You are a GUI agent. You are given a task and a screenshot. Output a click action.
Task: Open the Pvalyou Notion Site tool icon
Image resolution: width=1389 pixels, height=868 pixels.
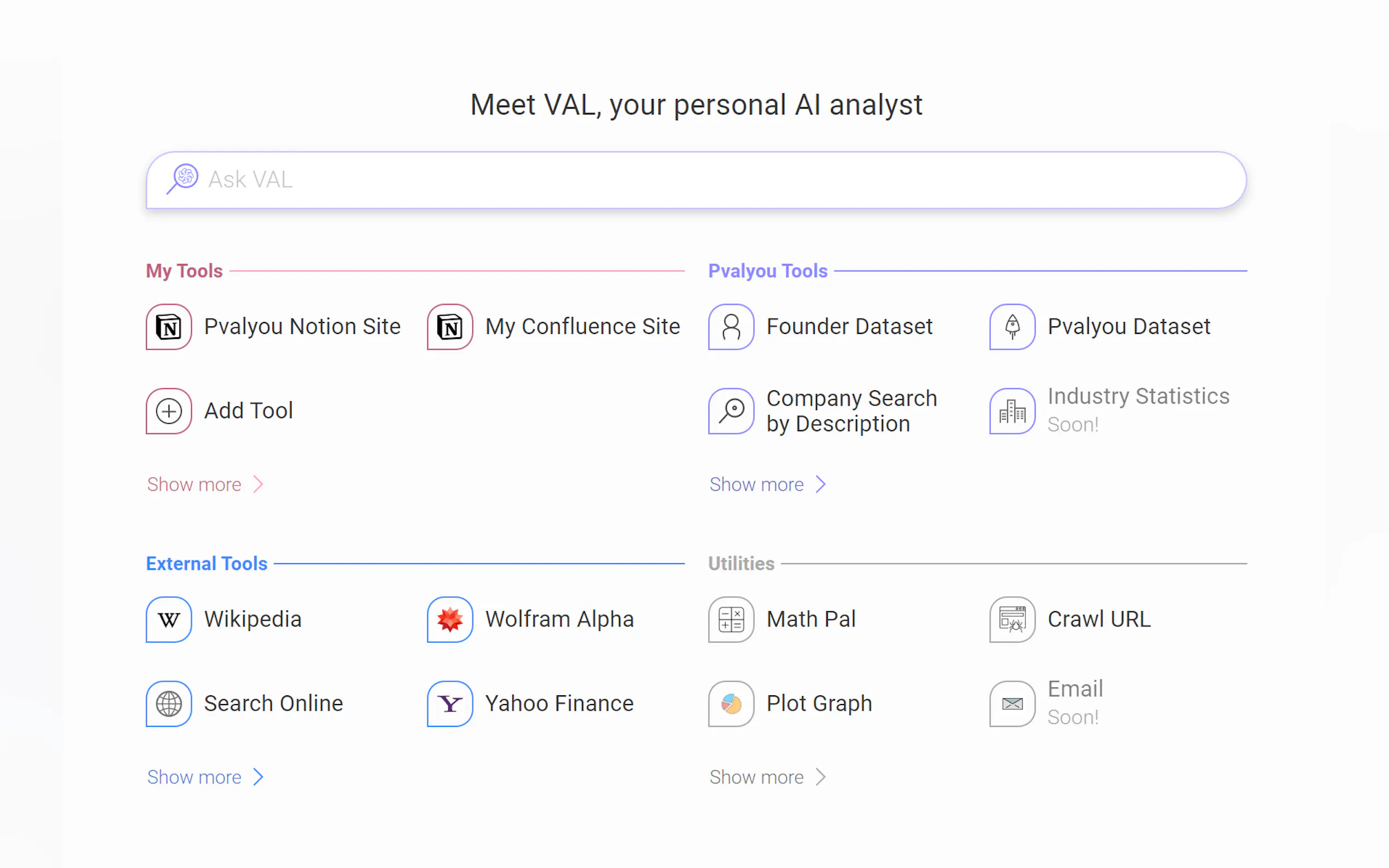coord(168,327)
